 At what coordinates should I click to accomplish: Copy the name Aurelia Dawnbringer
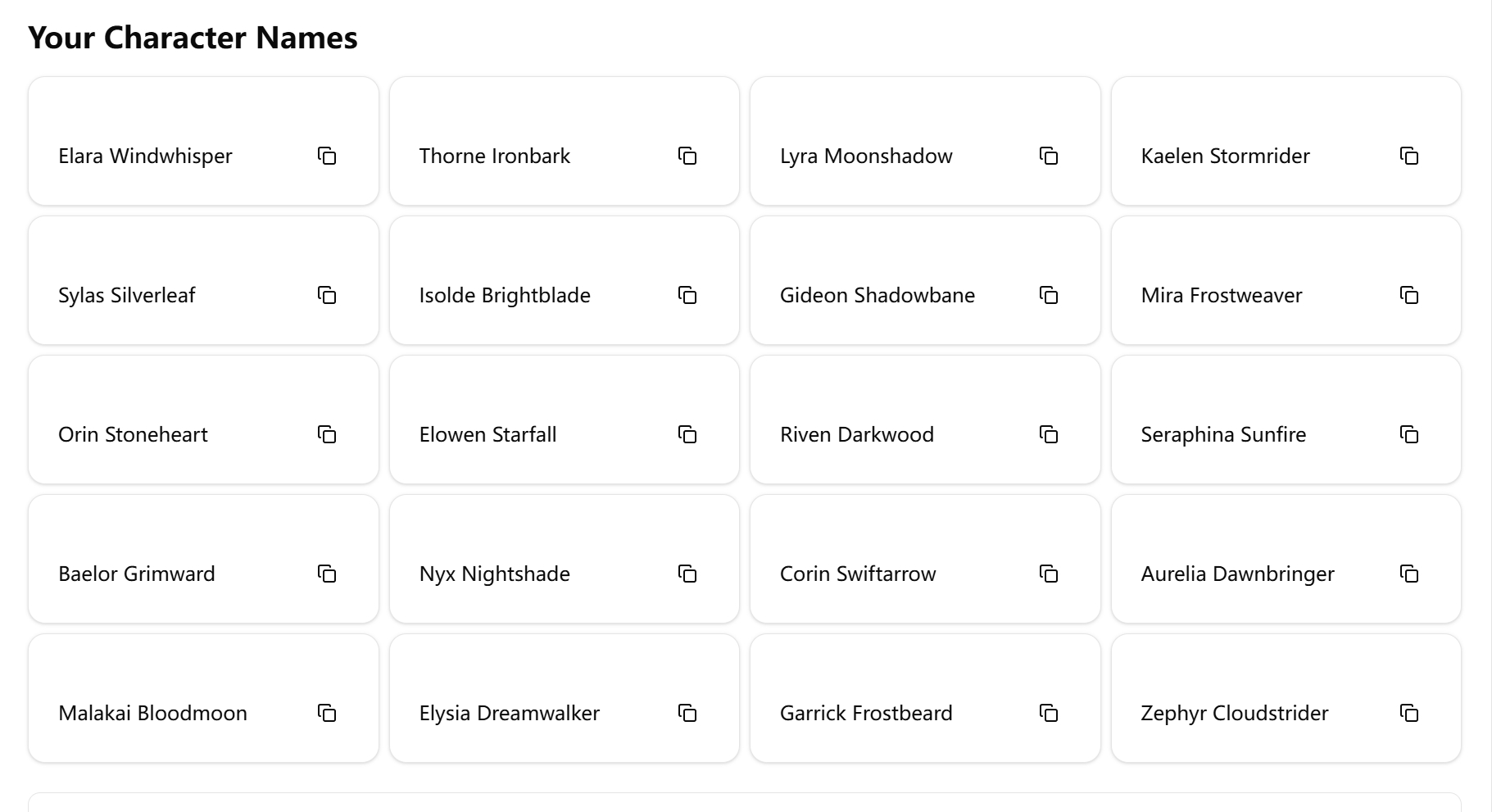pos(1410,574)
